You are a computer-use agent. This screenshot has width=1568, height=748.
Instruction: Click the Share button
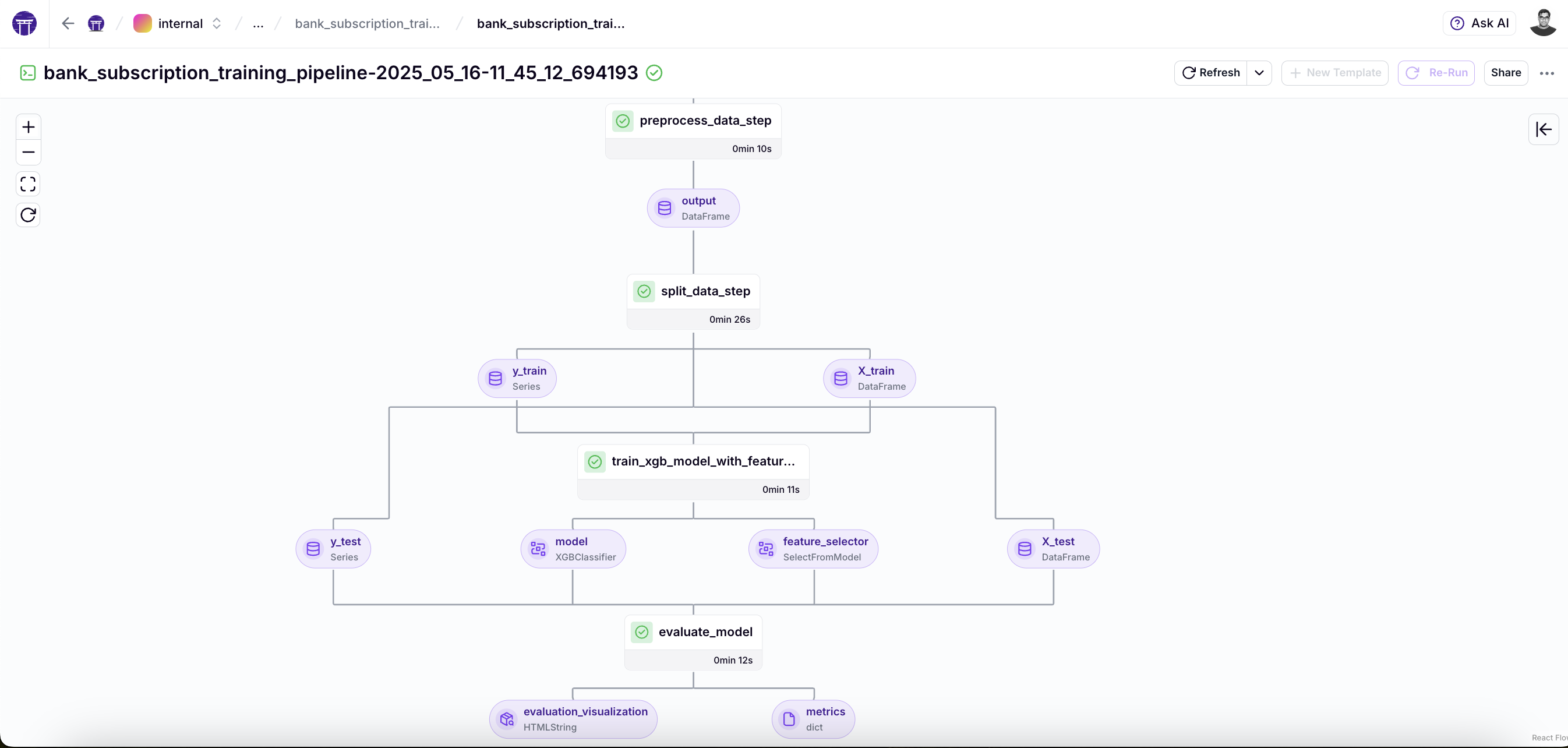click(x=1505, y=73)
